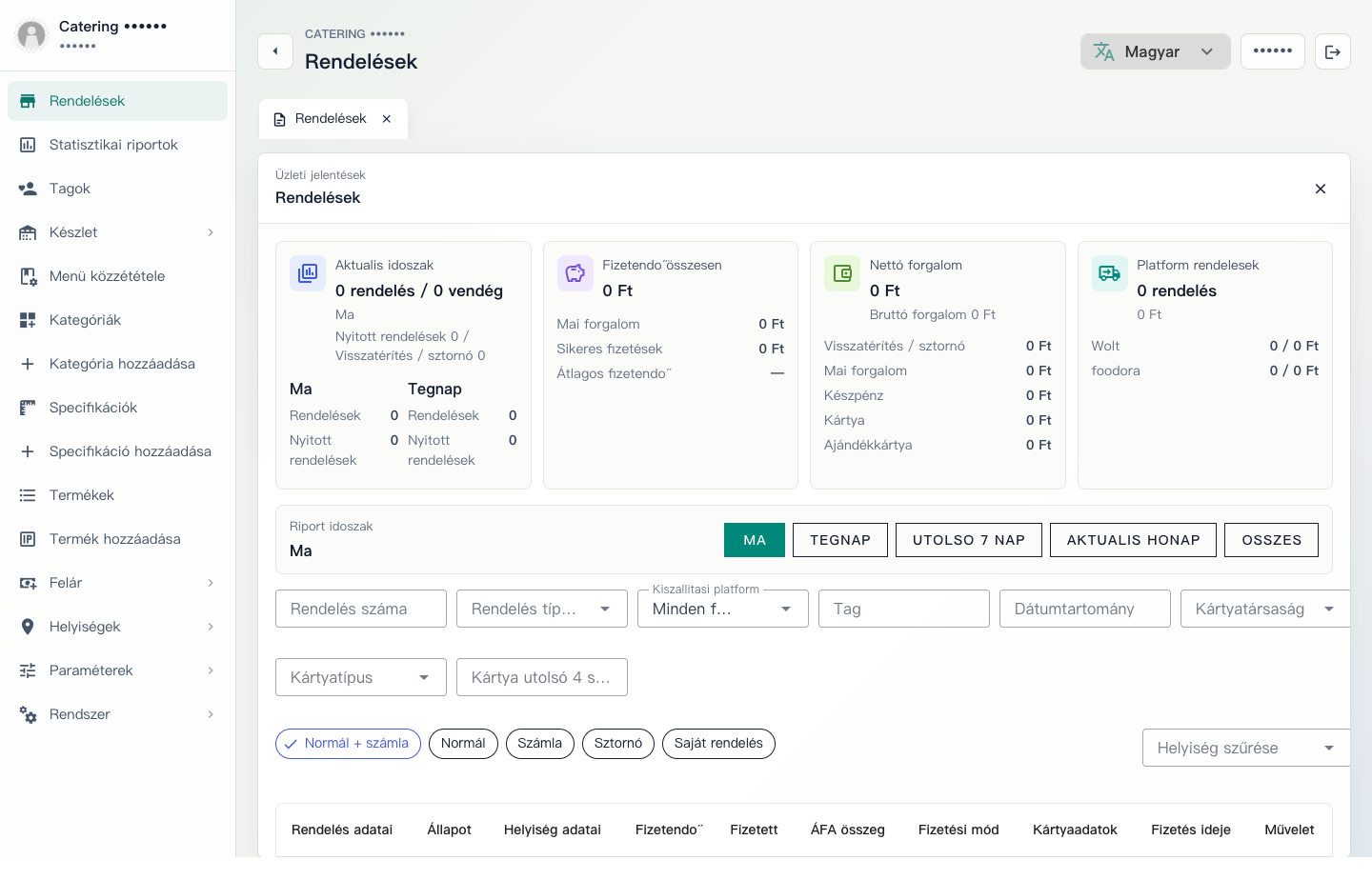
Task: Click the Specifikációk ruler icon
Action: pyautogui.click(x=28, y=408)
